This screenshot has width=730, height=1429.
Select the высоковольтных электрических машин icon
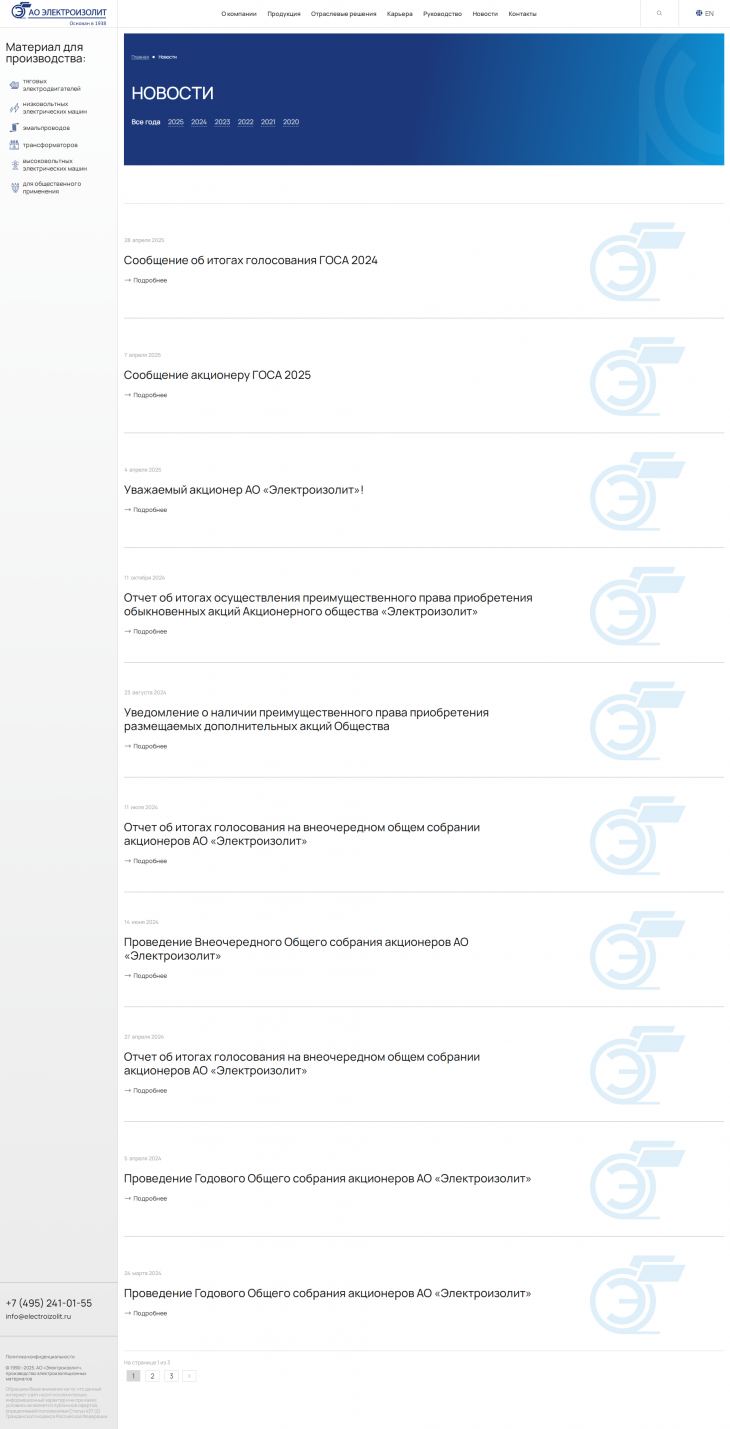[14, 165]
